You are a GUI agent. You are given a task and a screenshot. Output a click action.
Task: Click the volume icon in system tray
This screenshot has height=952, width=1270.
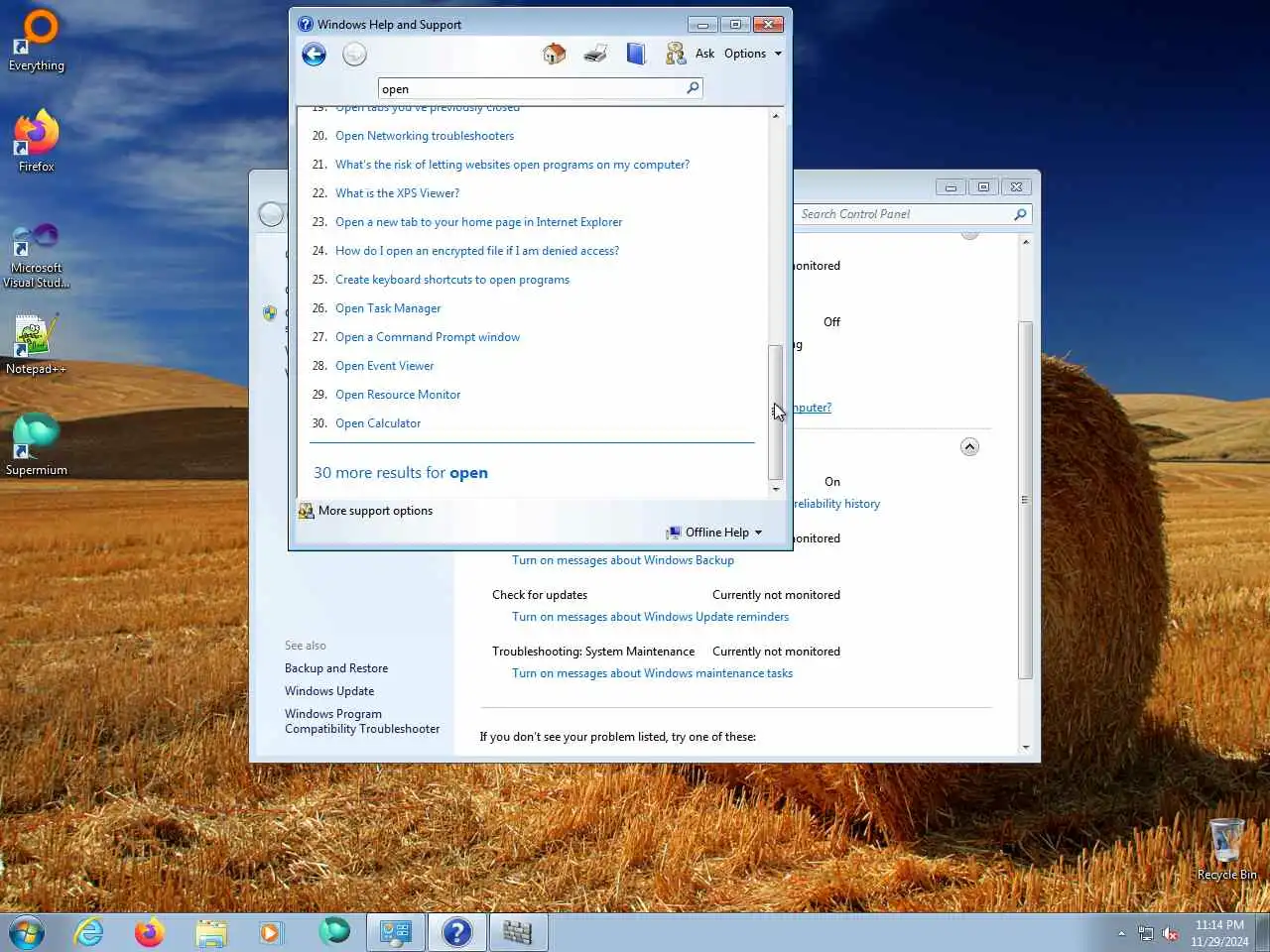pos(1171,933)
